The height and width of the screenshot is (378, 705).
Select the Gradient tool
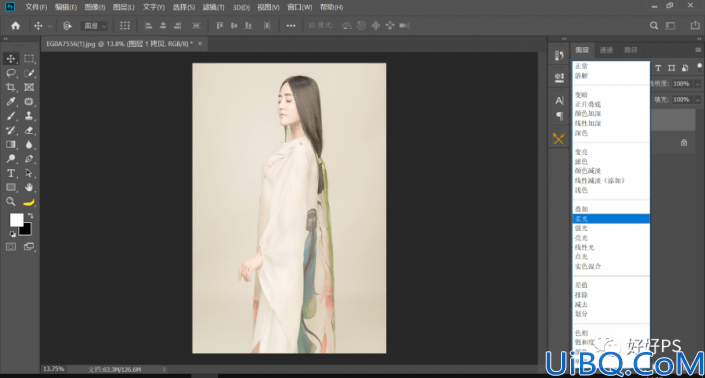coord(11,145)
